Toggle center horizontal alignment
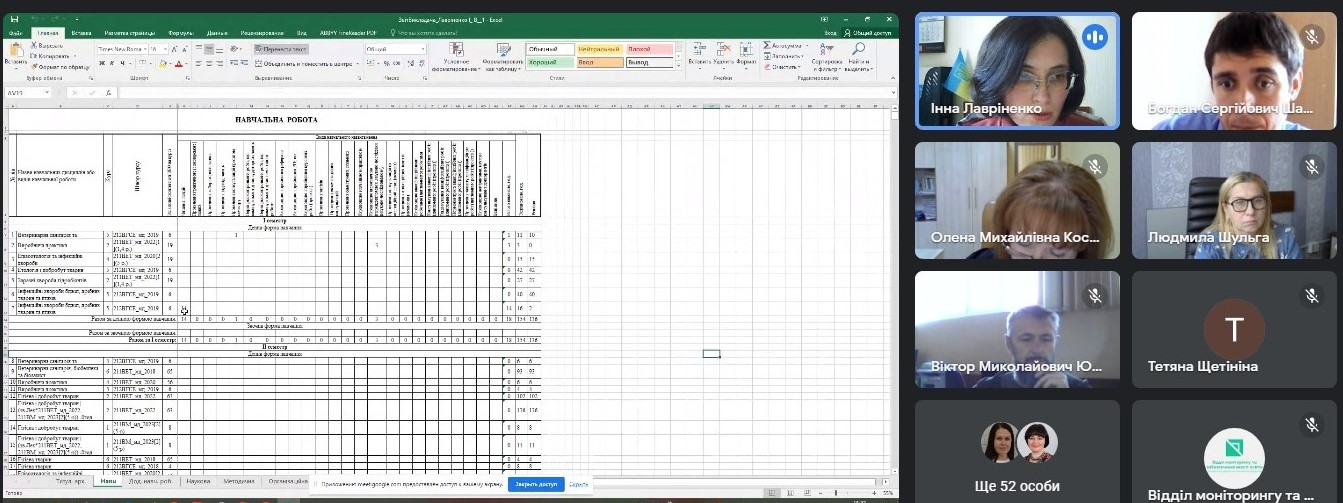 tap(209, 63)
